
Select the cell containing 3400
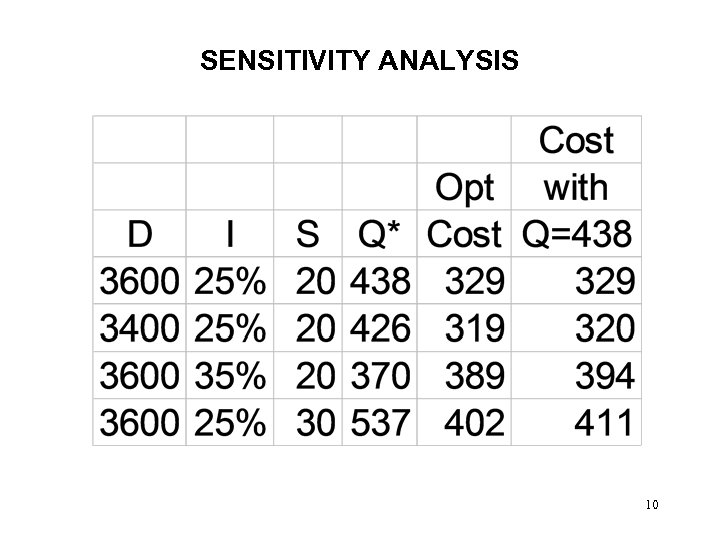[140, 329]
